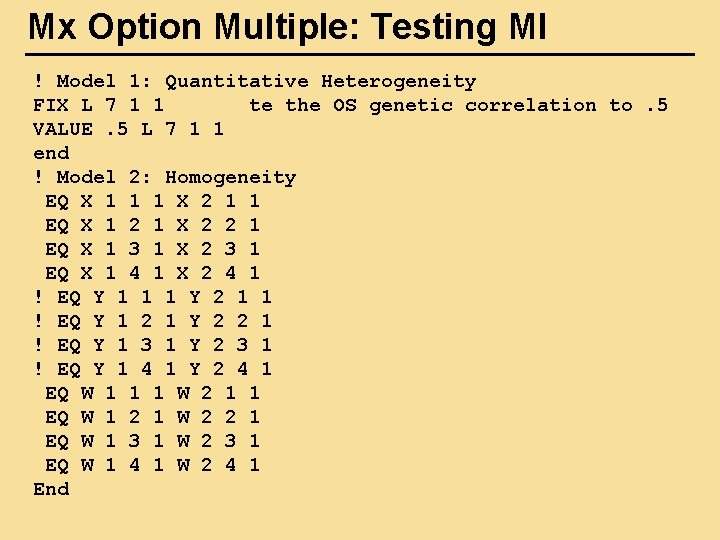Viewport: 720px width, 540px height.
Task: Click the 'EQ W 1 2 1 W 2 2 1' line
Action: [x=153, y=417]
